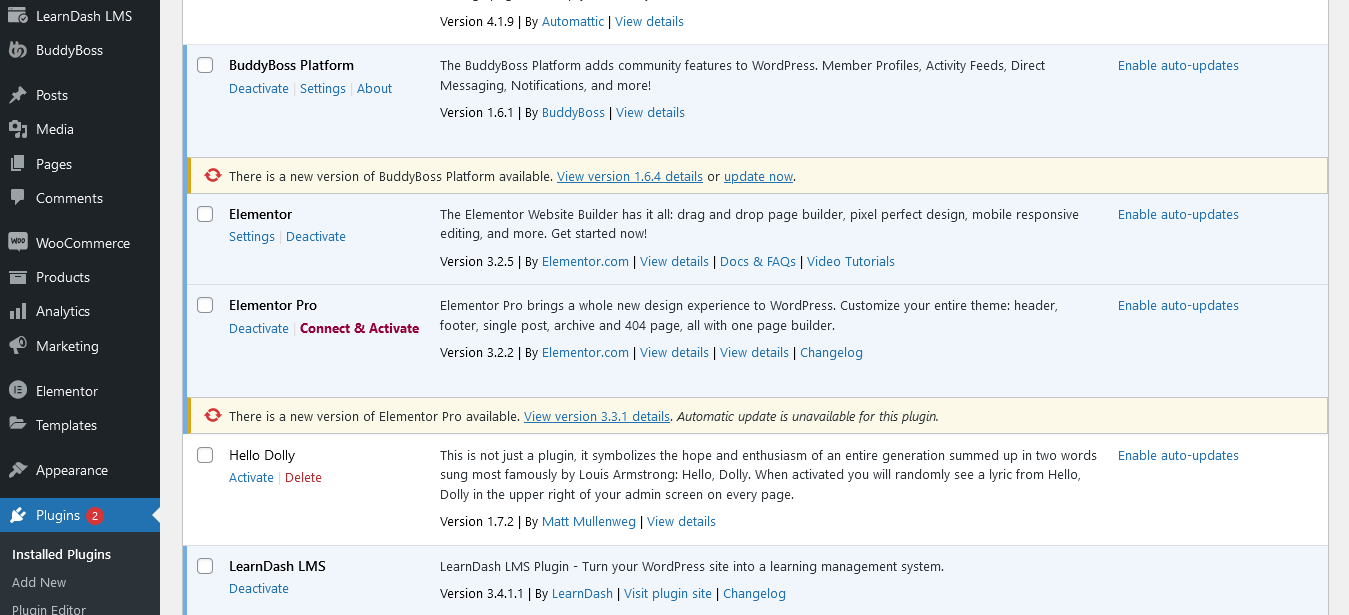Check the Hello Dolly checkbox

tap(205, 455)
